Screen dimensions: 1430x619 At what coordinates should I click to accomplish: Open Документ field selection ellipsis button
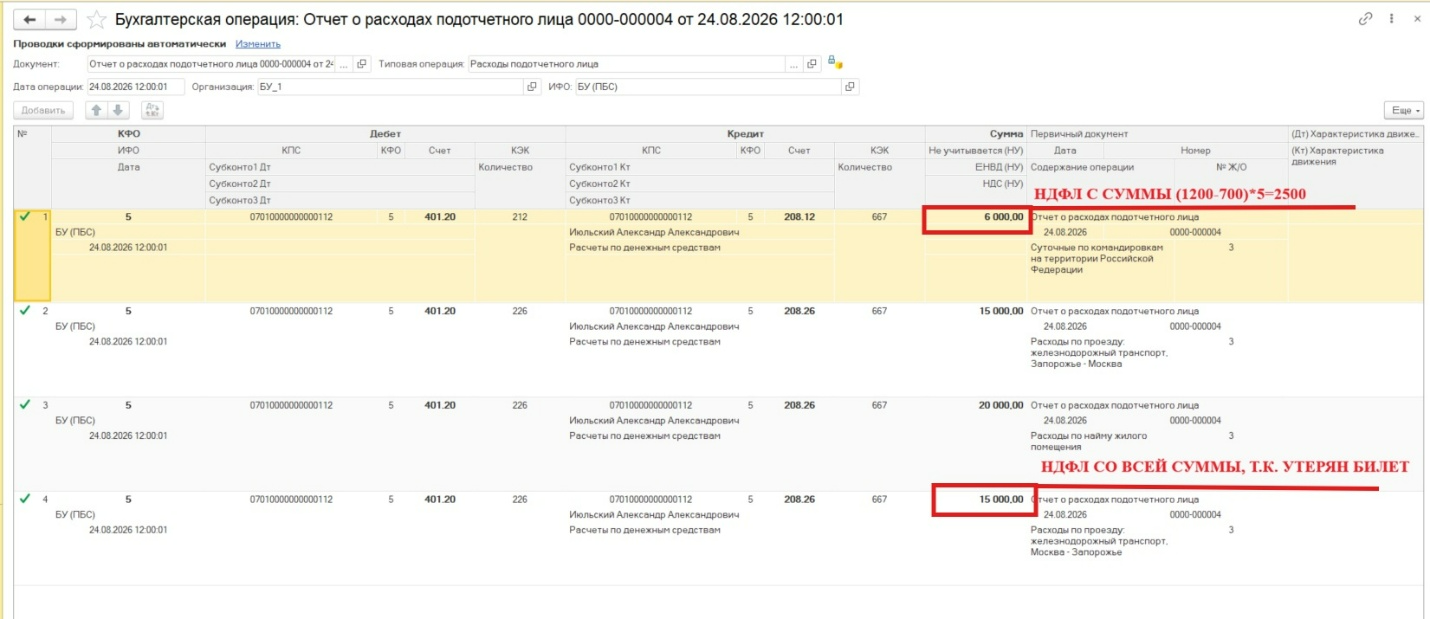(344, 64)
